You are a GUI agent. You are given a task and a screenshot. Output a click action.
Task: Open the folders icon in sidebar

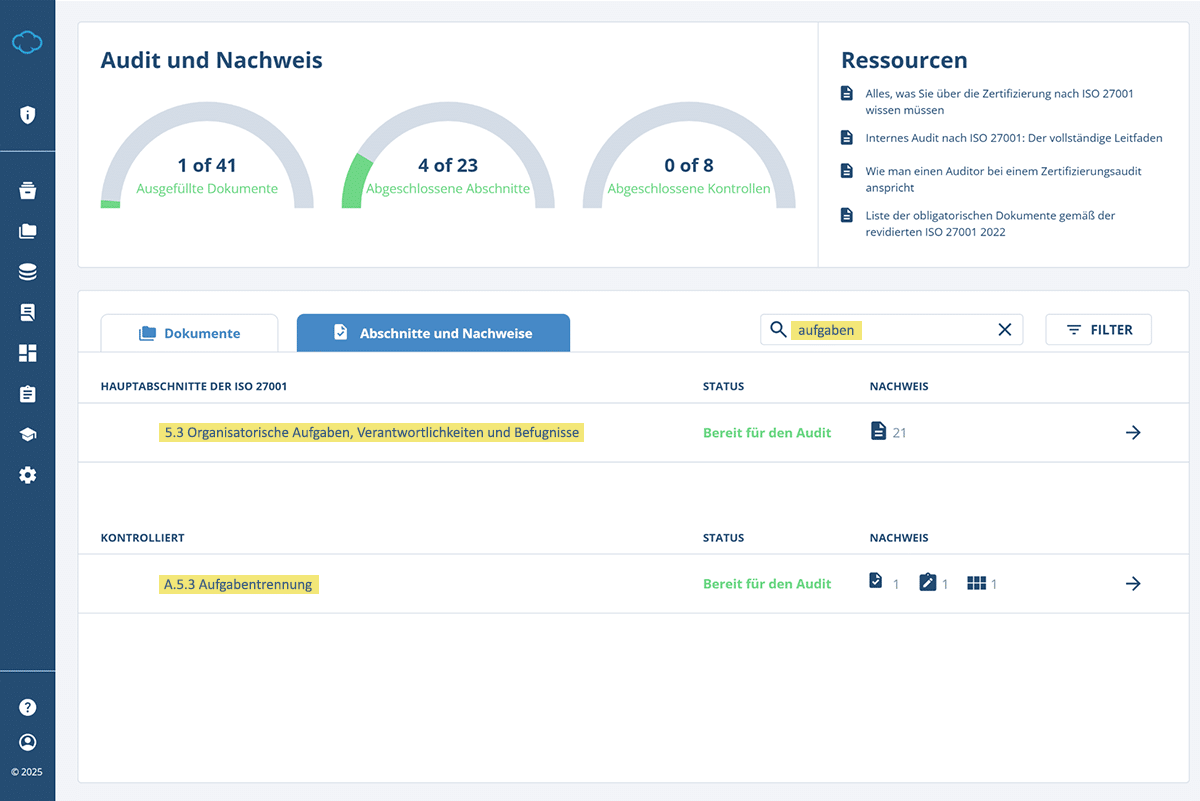click(27, 231)
